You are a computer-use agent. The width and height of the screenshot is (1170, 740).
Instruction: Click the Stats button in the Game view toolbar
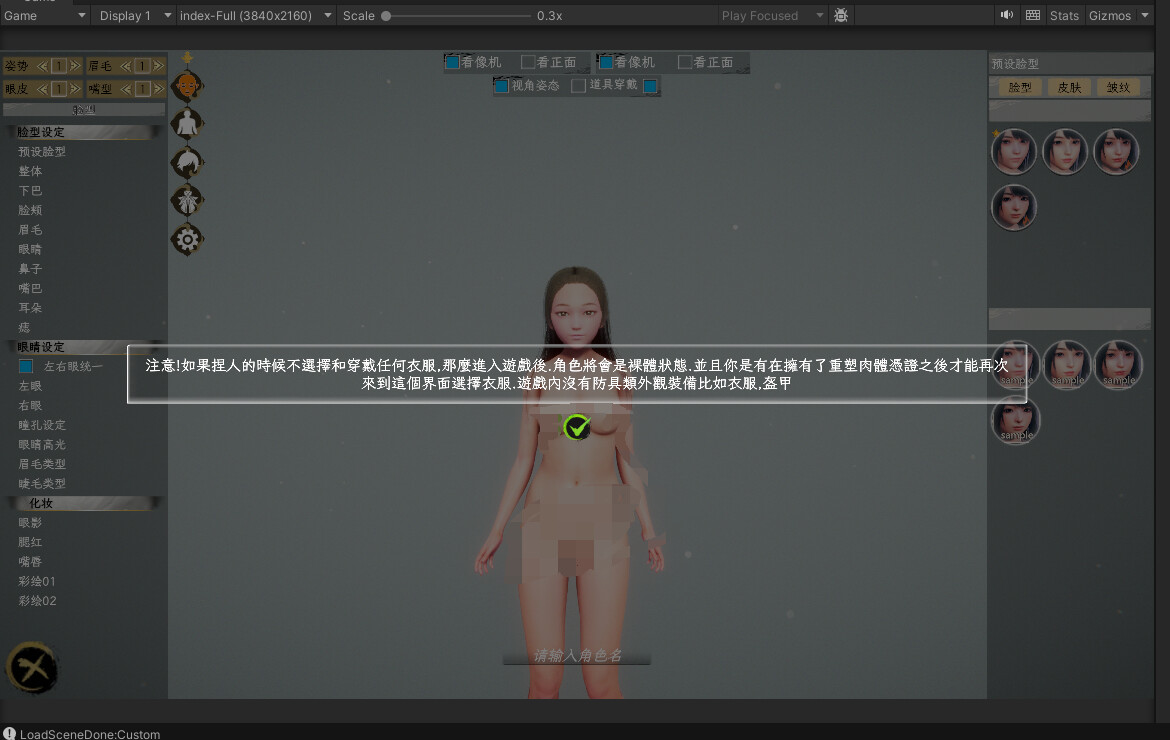click(1064, 15)
